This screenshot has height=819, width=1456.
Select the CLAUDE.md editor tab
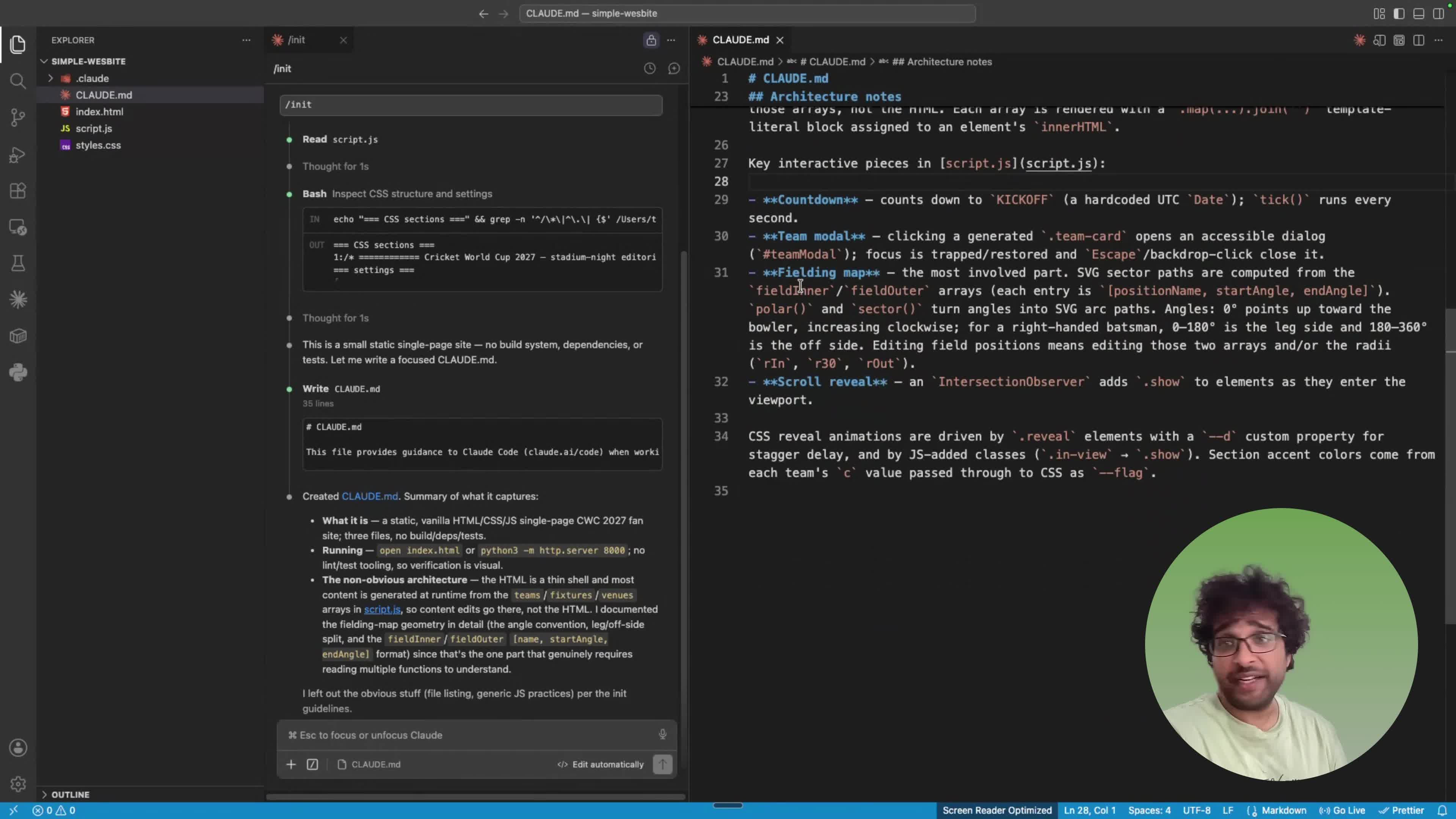tap(741, 40)
